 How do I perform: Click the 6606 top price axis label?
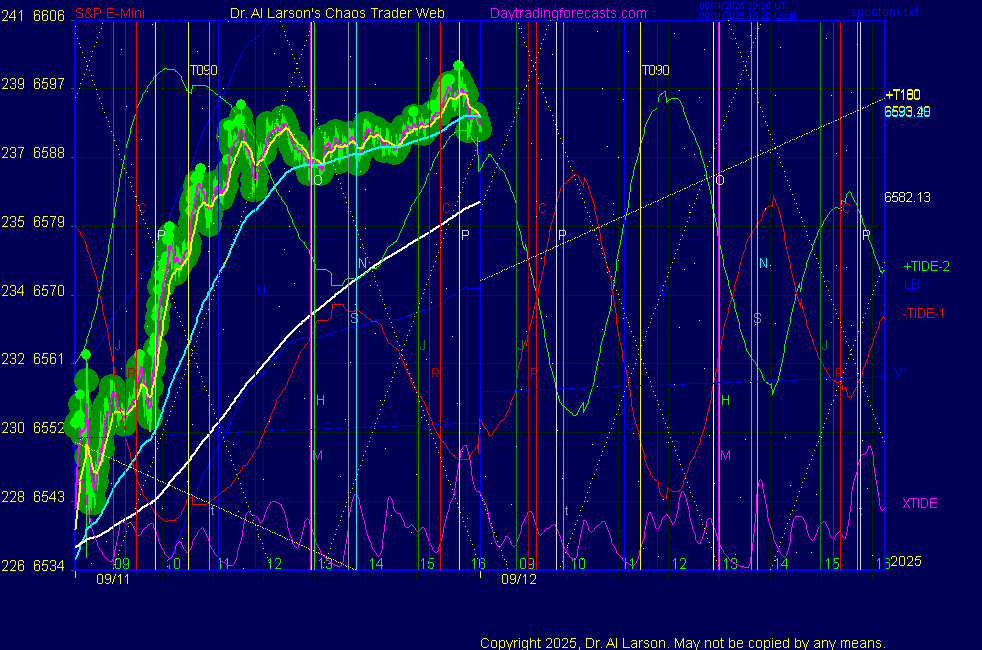(48, 15)
